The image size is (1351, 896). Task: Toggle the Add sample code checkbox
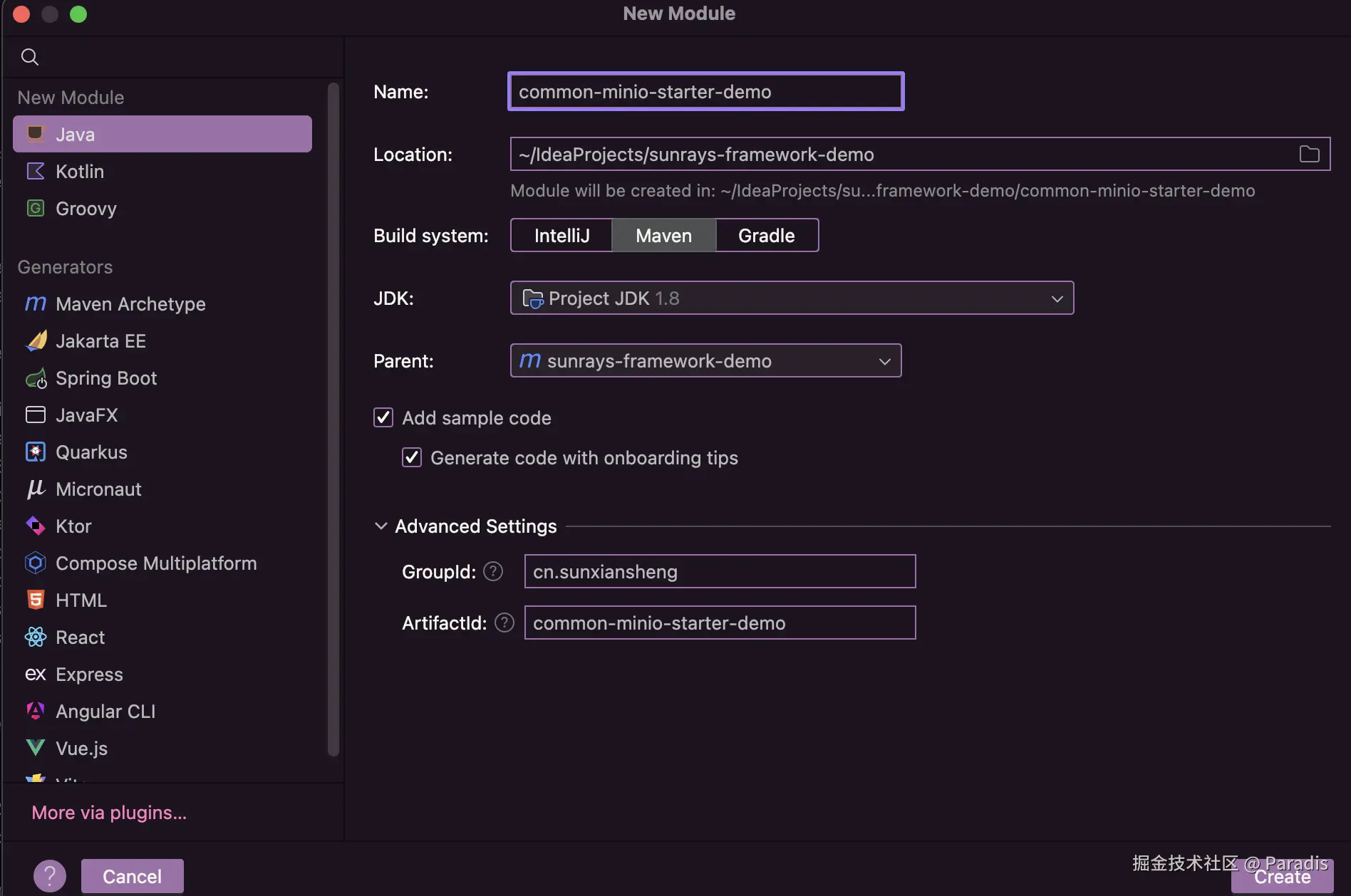click(383, 417)
